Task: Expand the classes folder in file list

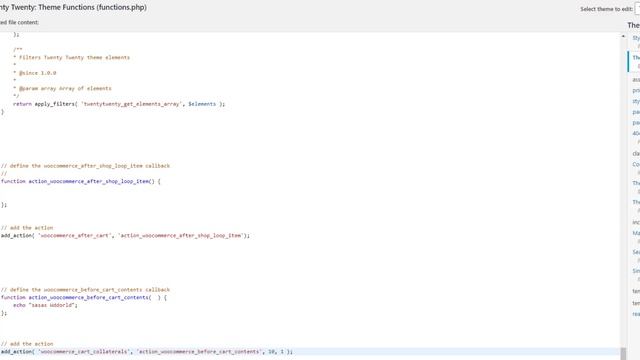Action: click(636, 153)
